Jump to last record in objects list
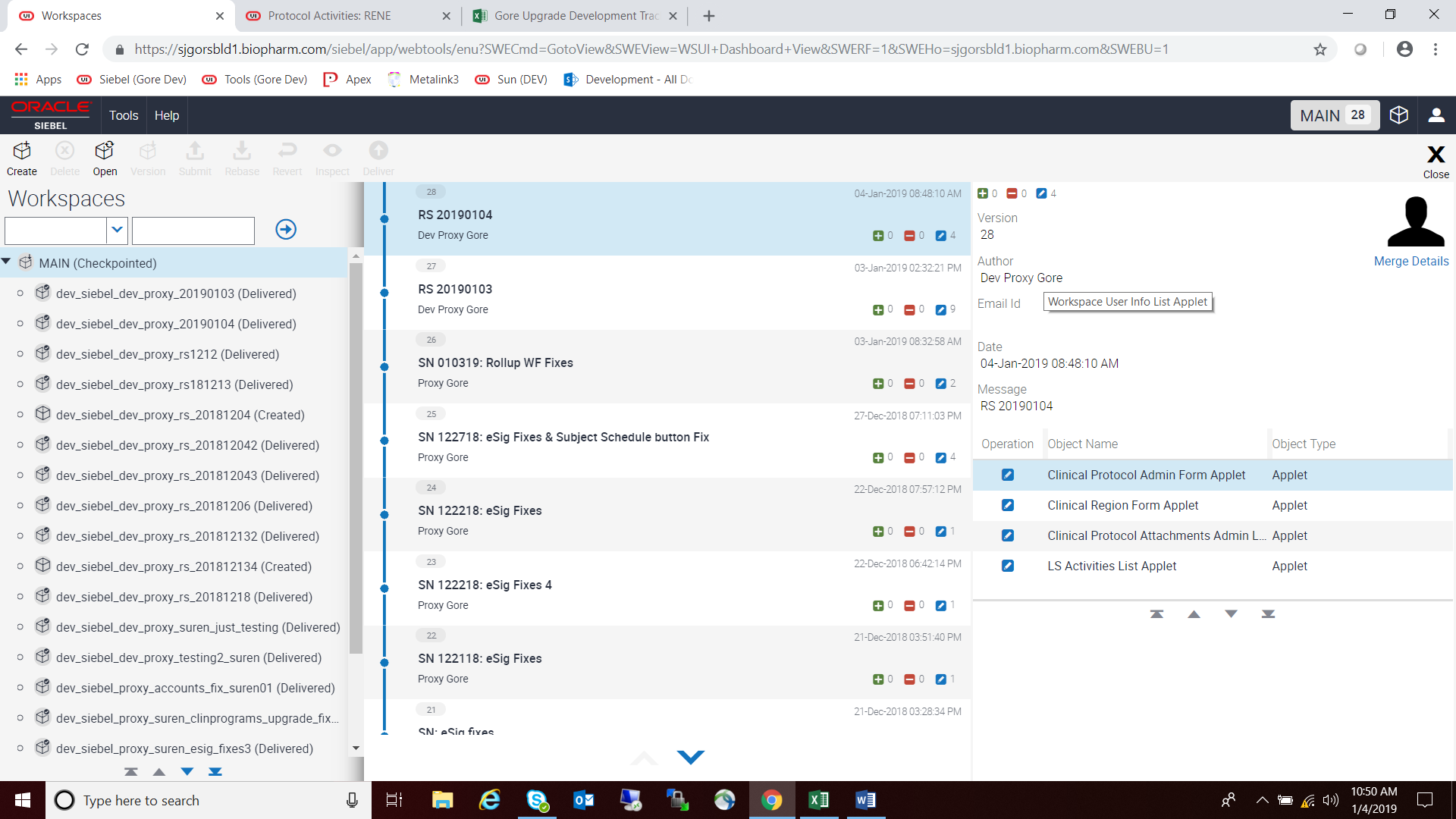 [x=1268, y=614]
